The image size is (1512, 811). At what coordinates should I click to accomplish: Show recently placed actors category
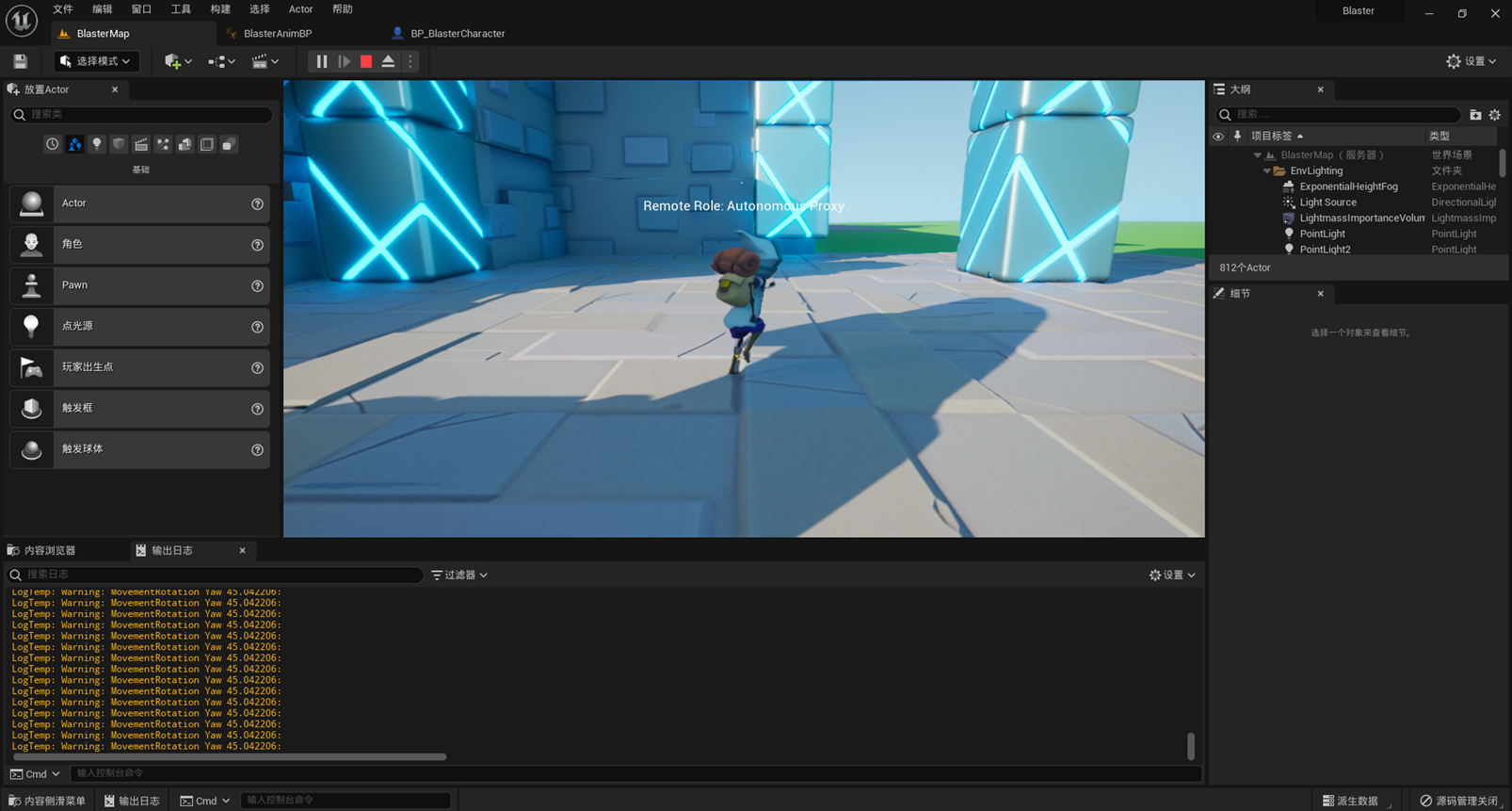[52, 144]
